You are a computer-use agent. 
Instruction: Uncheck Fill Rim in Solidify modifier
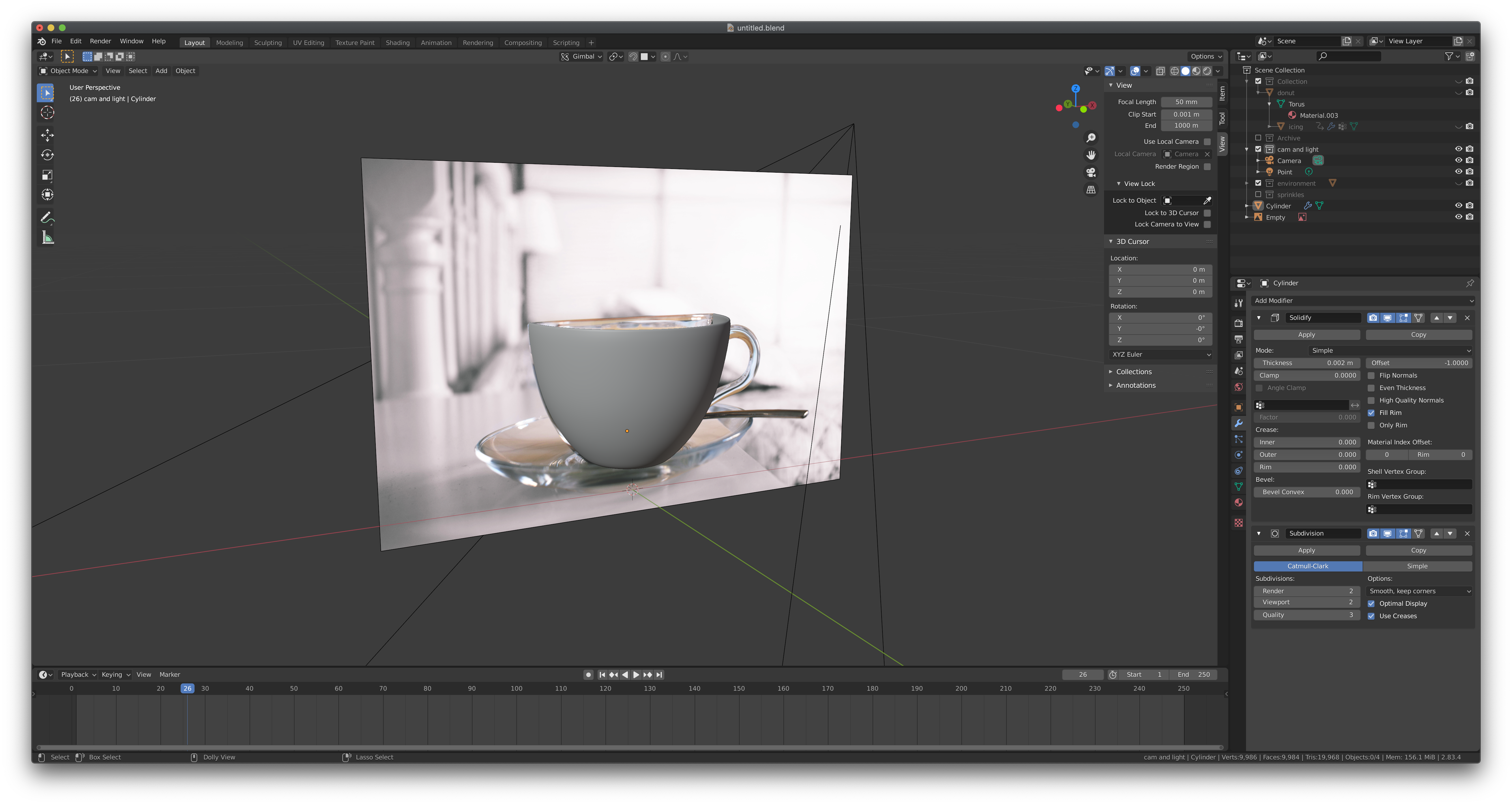(1371, 413)
